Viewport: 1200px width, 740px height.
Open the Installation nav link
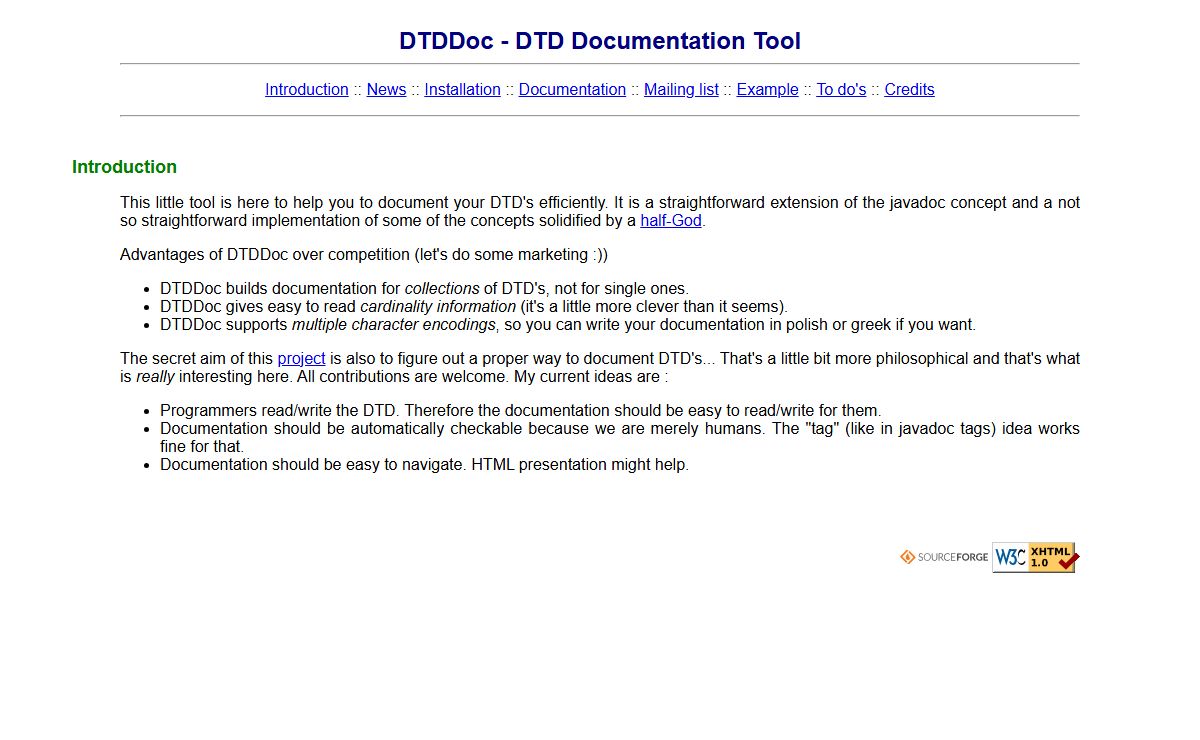[462, 90]
